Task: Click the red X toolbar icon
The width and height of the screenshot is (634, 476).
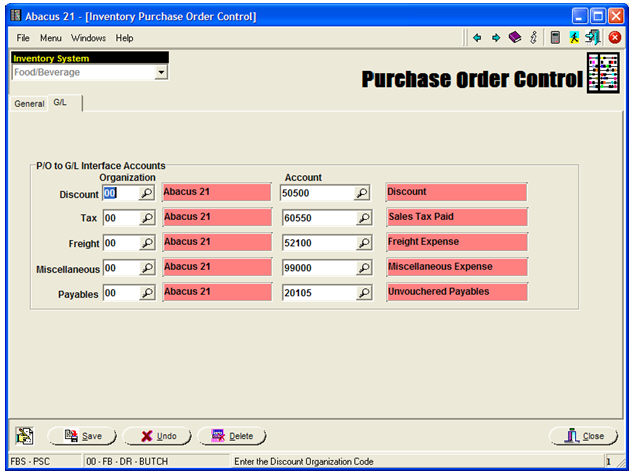Action: (x=615, y=38)
